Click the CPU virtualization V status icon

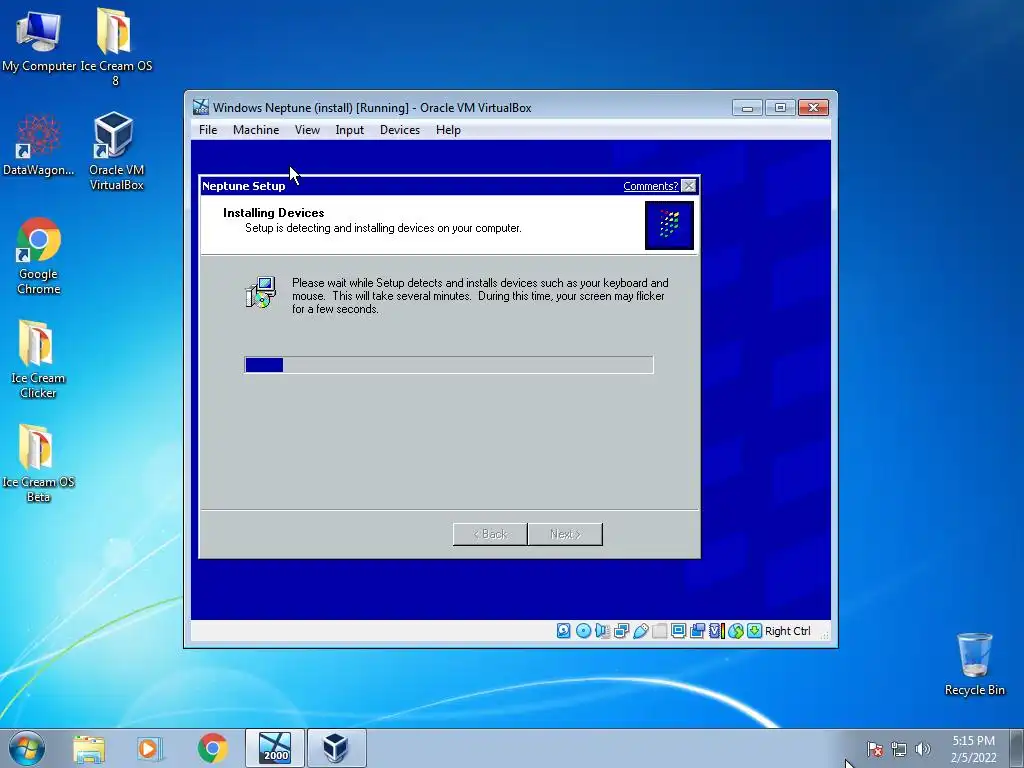click(716, 630)
